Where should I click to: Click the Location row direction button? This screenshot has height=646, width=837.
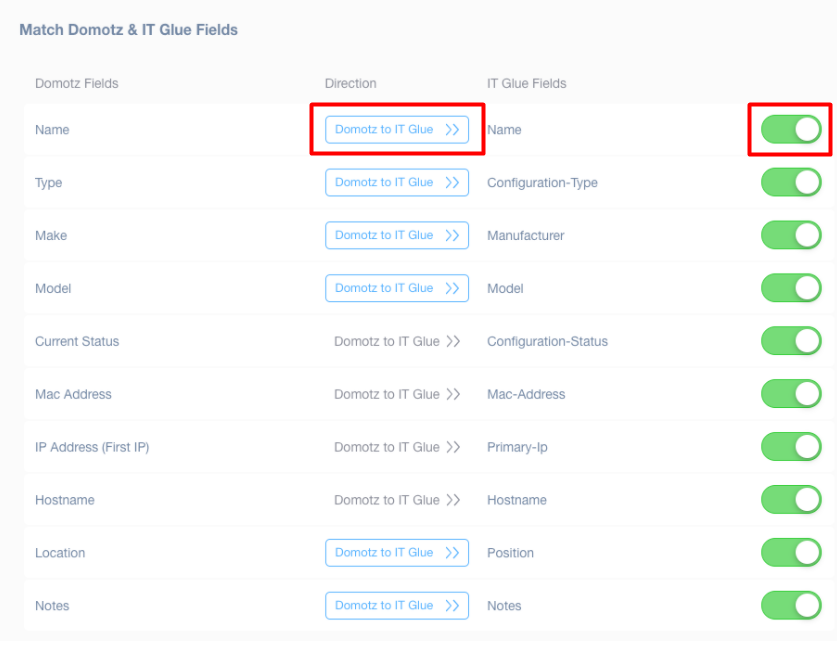(396, 553)
